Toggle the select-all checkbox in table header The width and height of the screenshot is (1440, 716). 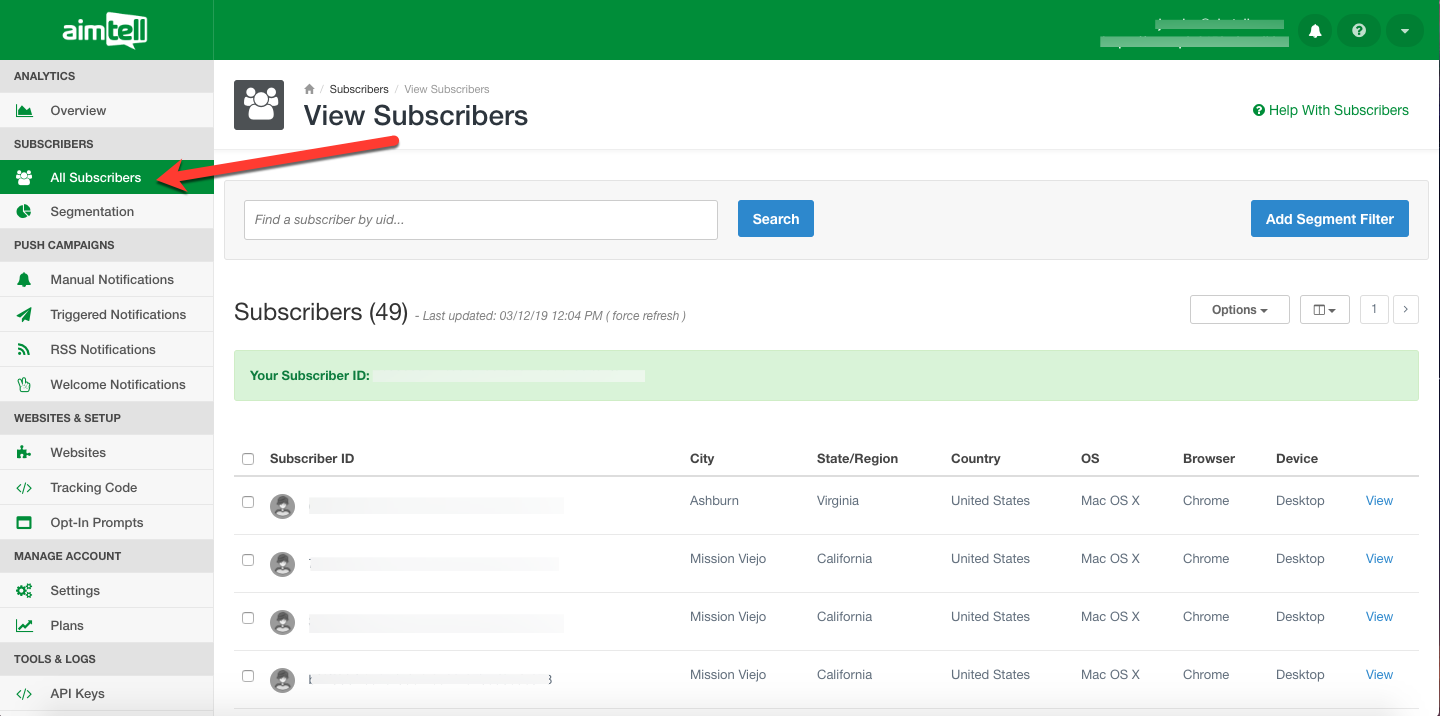click(x=248, y=459)
